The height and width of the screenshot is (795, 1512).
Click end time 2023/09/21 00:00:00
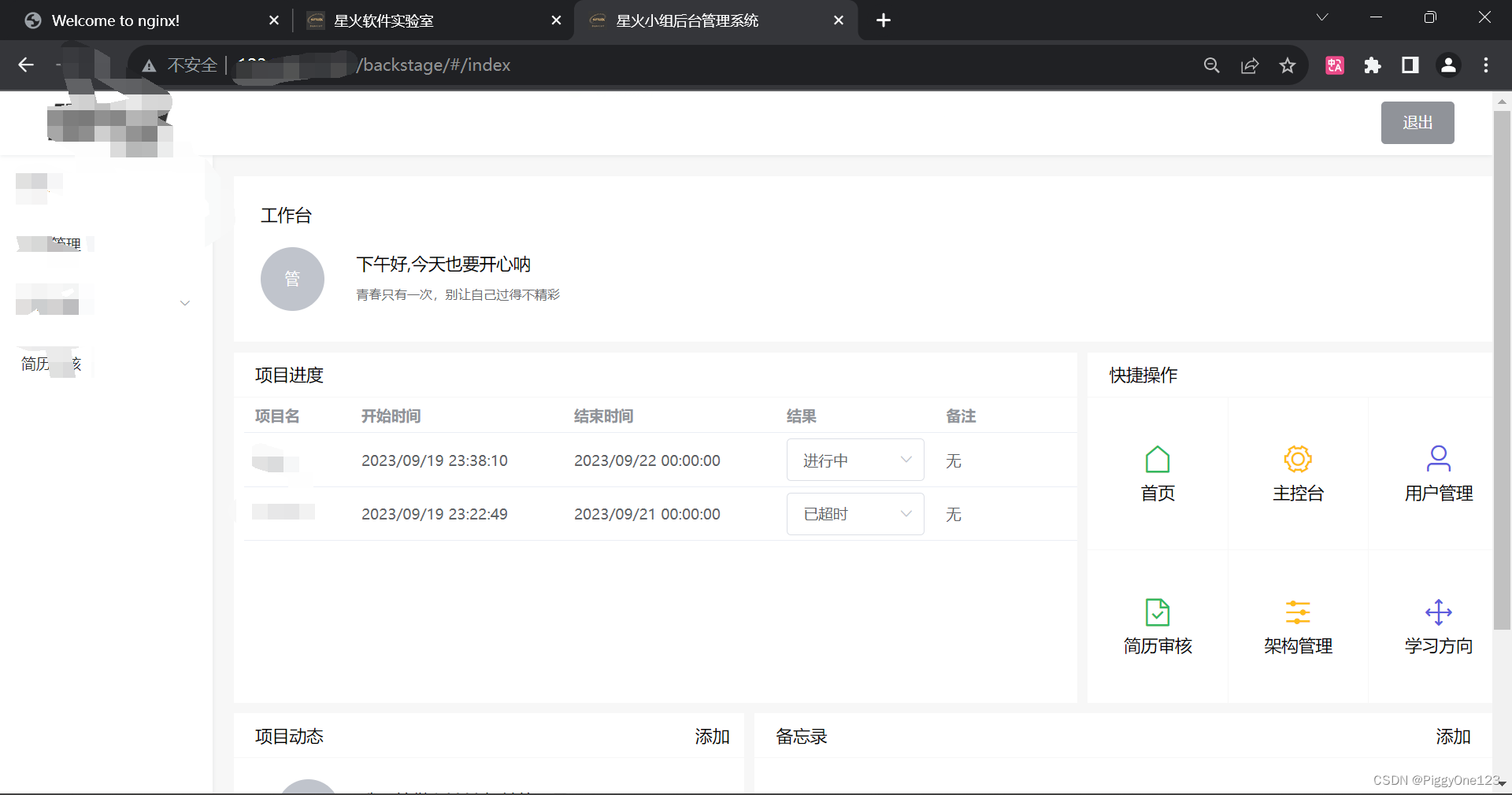coord(647,514)
